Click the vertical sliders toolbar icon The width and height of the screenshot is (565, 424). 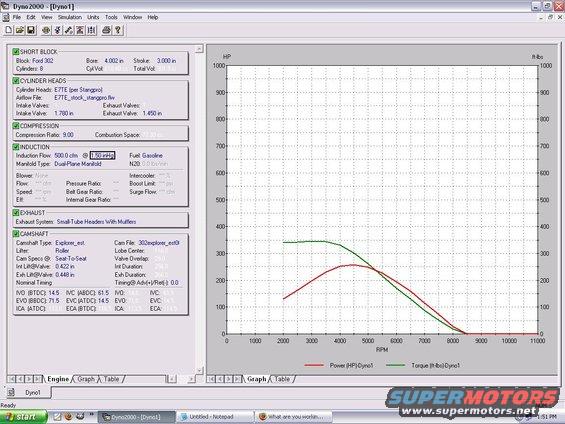[x=92, y=30]
